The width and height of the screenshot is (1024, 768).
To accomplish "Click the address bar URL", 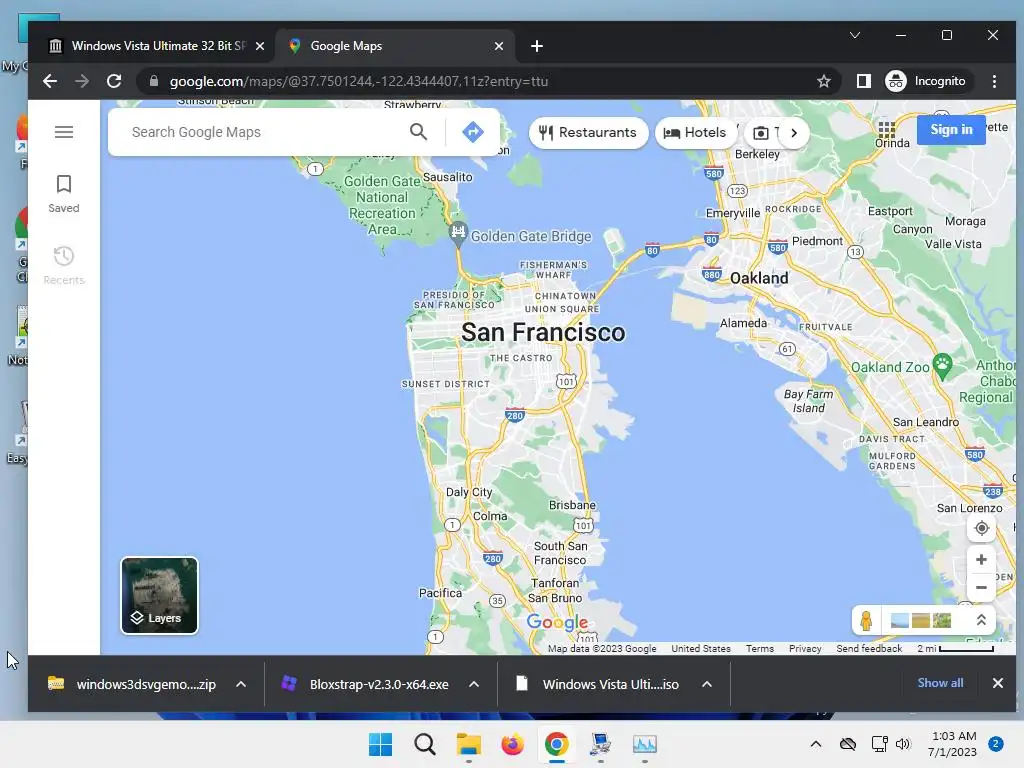I will pyautogui.click(x=359, y=81).
